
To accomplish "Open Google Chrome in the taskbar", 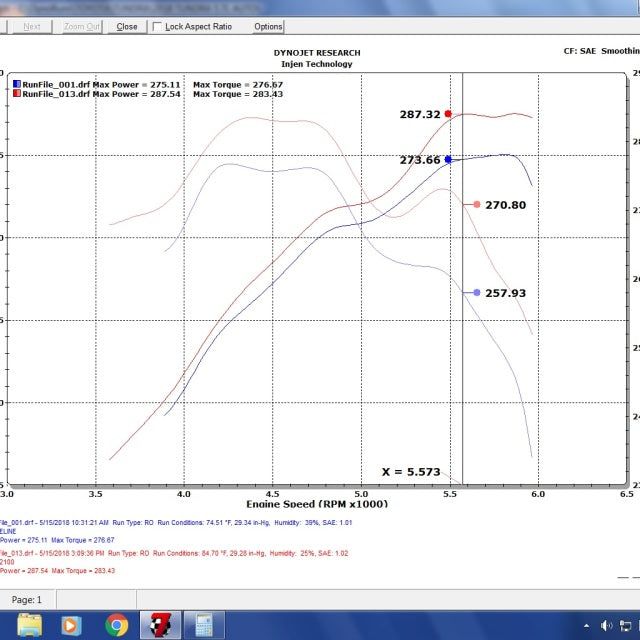I will (x=117, y=625).
